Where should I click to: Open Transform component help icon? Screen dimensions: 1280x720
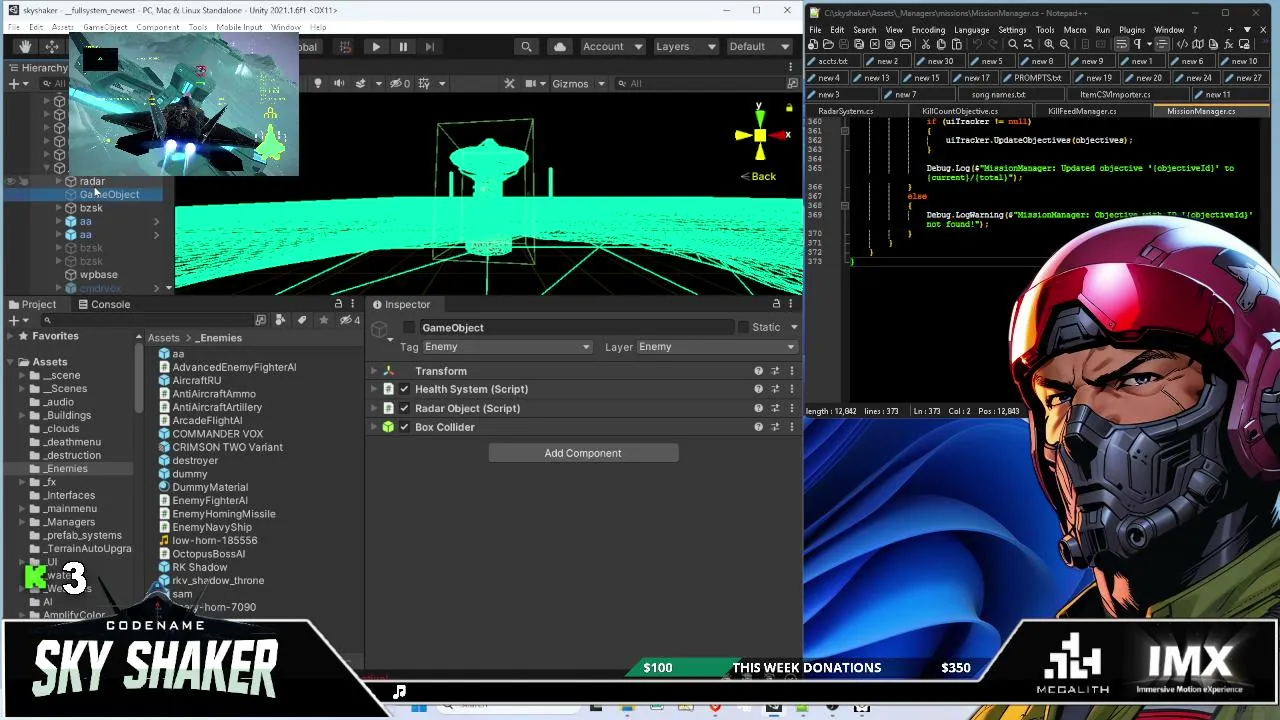click(x=758, y=371)
